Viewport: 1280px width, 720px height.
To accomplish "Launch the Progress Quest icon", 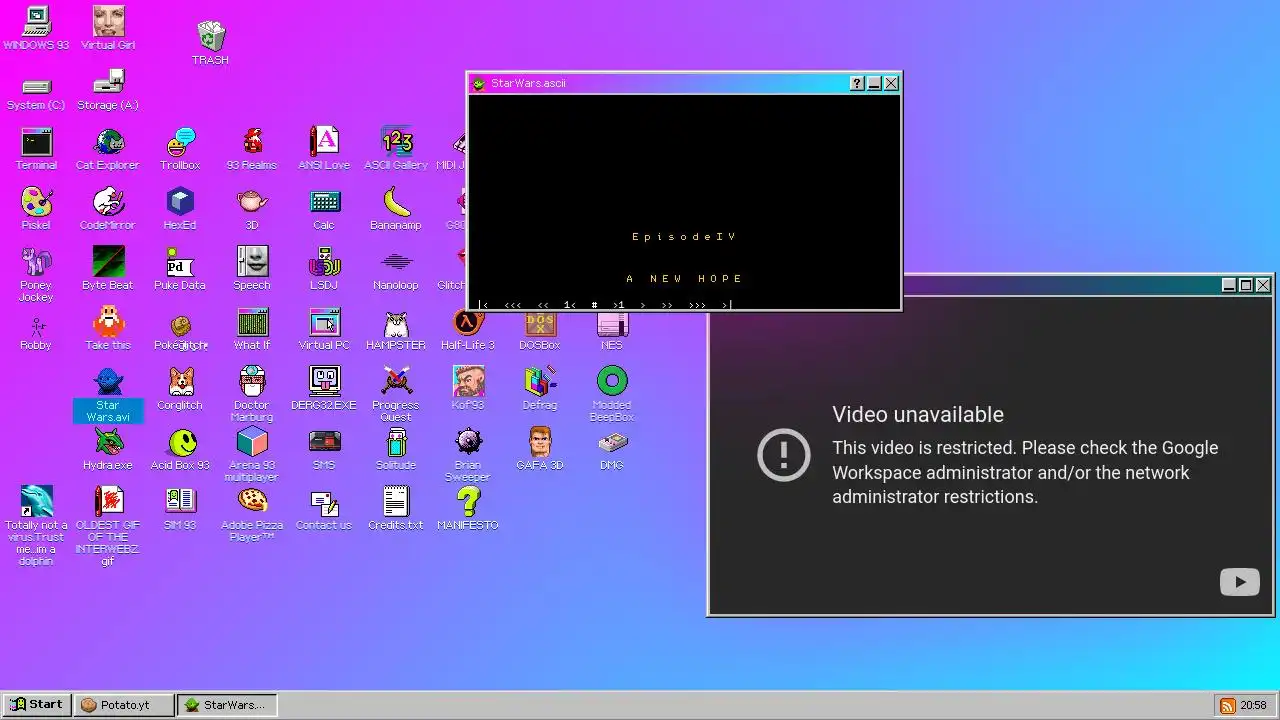I will pos(396,395).
